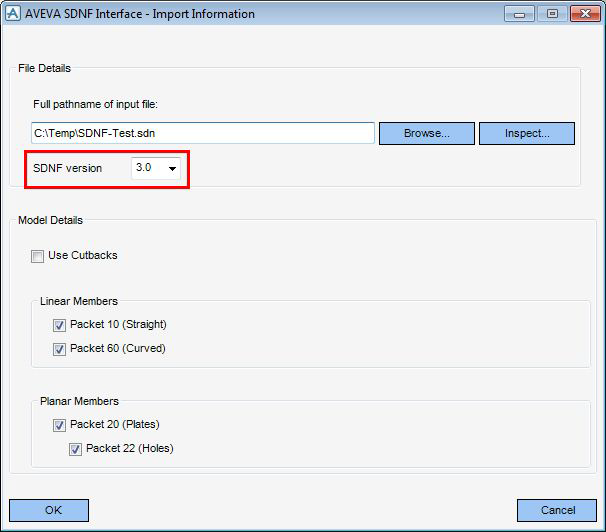Open the Inspect... file viewer button
606x532 pixels.
pos(527,134)
